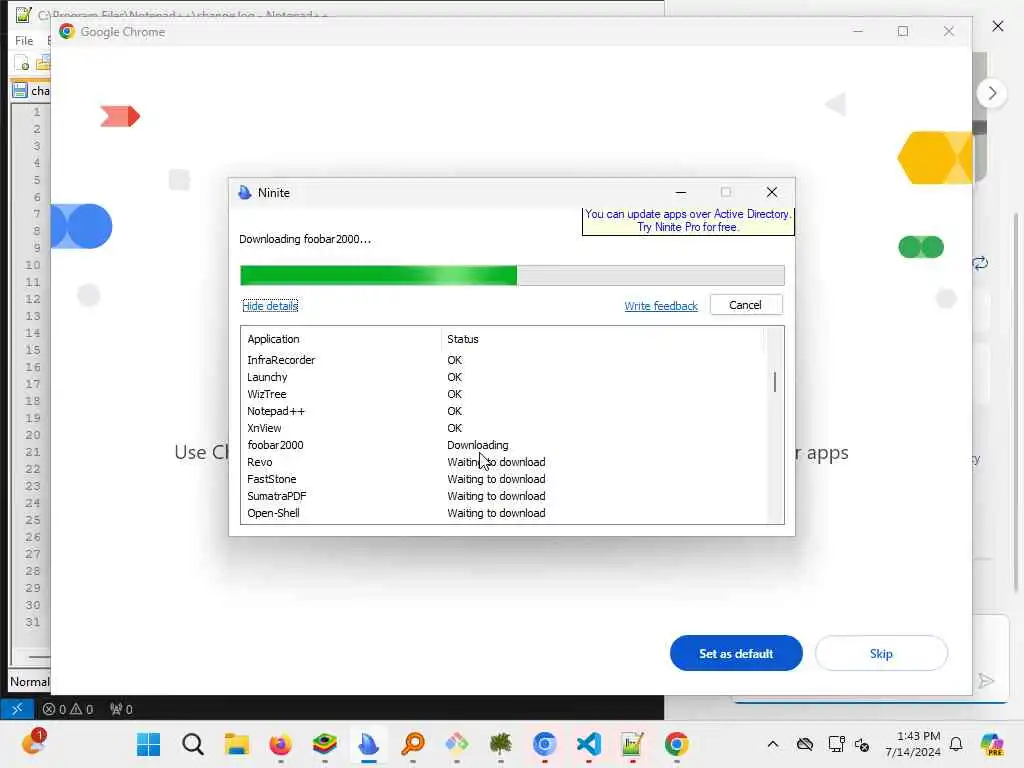The image size is (1024, 768).
Task: Select the Notepad++ row in Ninite list
Action: 503,411
